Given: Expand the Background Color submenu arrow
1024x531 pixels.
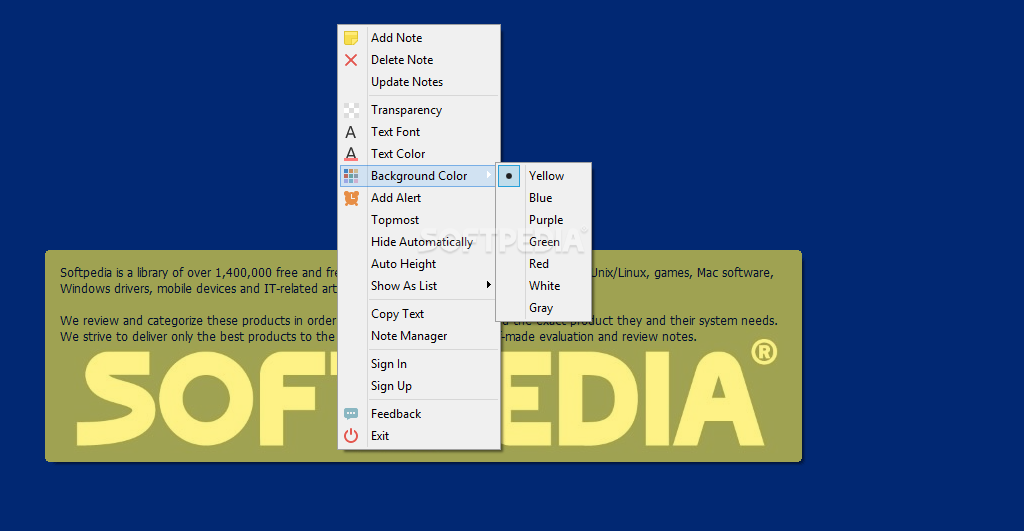Looking at the screenshot, I should click(488, 175).
